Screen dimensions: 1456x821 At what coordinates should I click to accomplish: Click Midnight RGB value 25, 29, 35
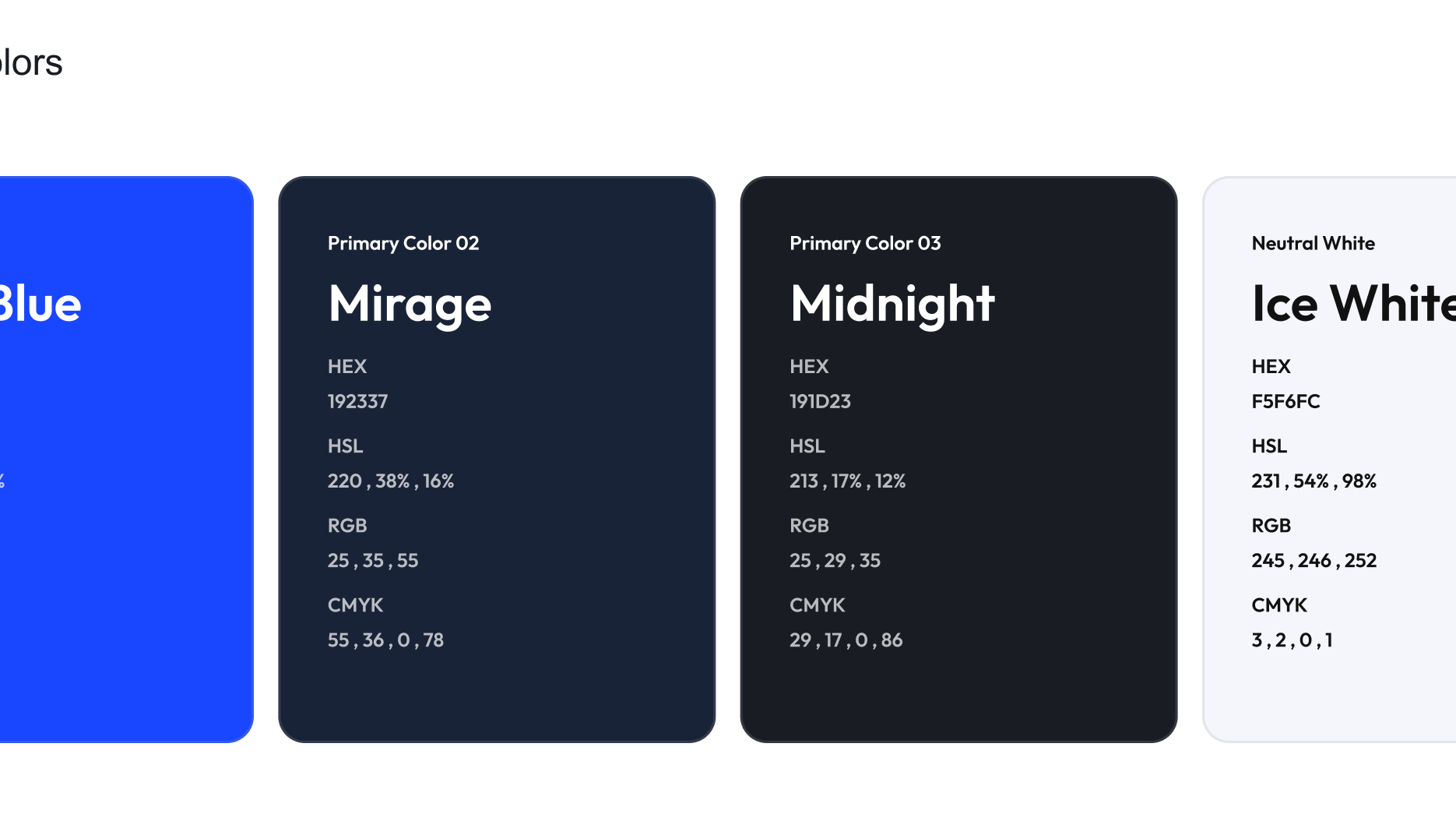pyautogui.click(x=835, y=561)
